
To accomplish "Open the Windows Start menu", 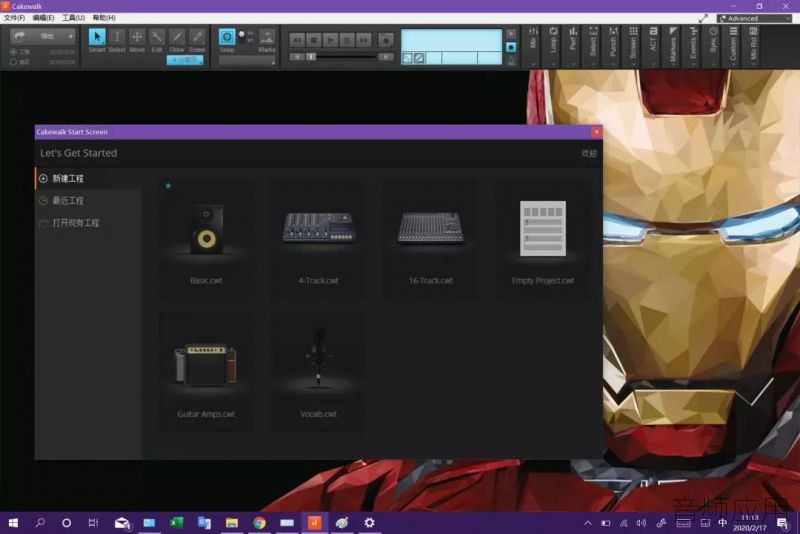I will (14, 523).
